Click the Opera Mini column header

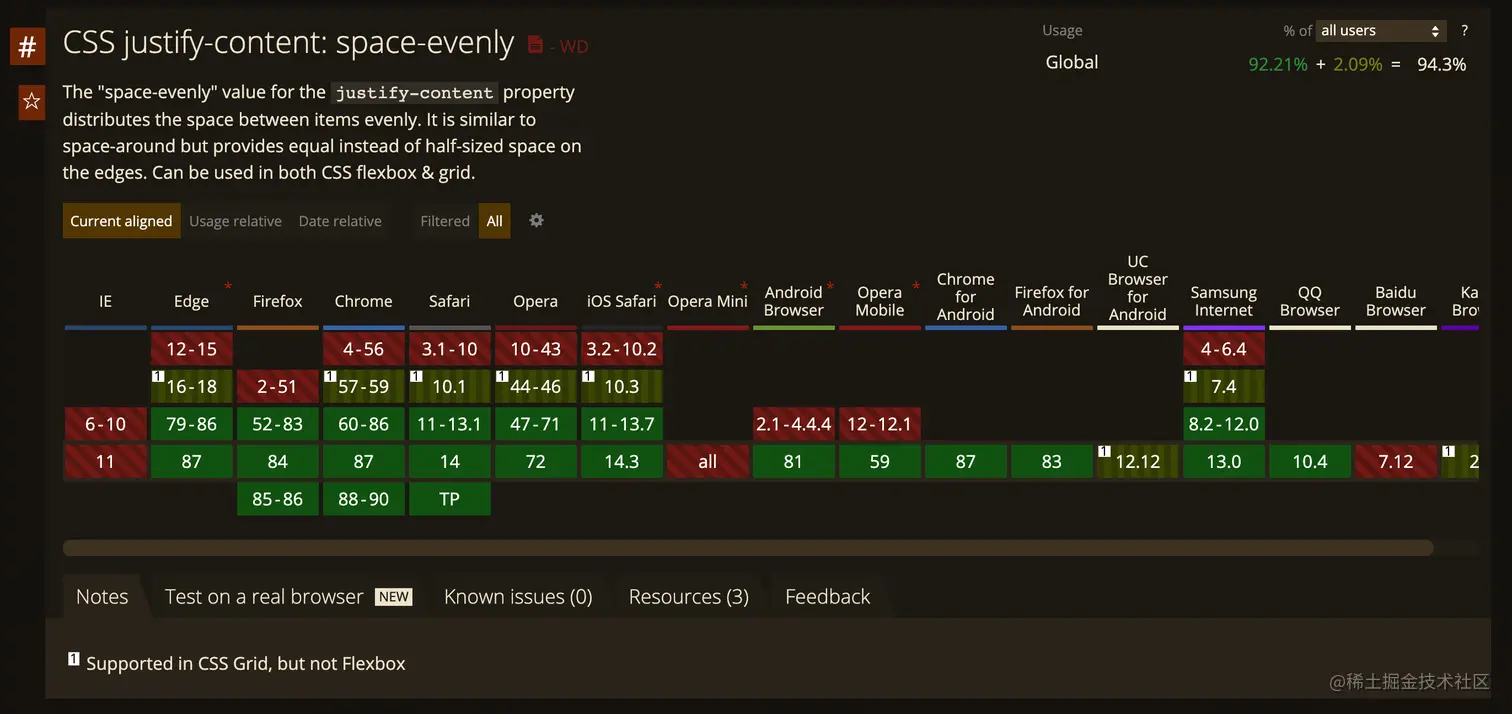[x=708, y=301]
